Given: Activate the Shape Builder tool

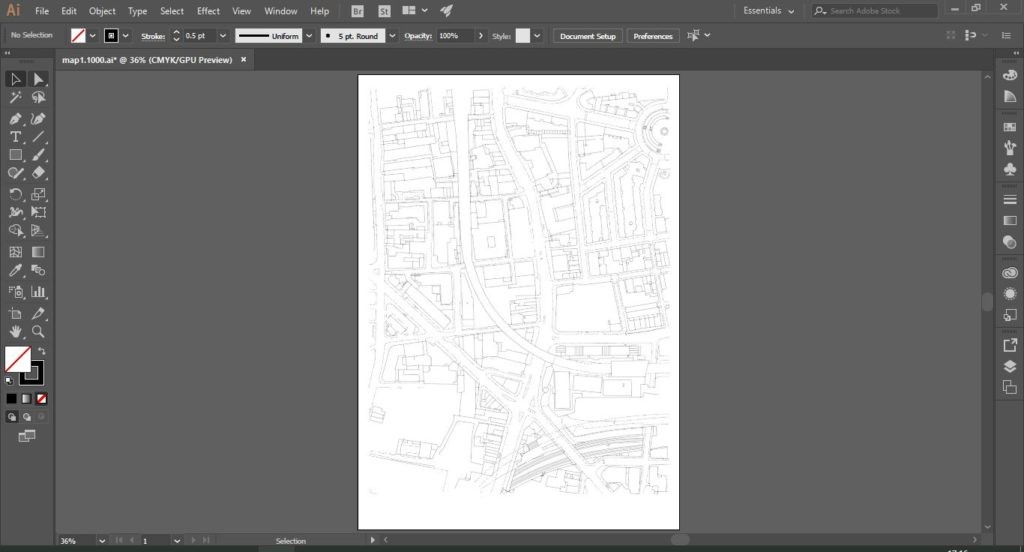Looking at the screenshot, I should [x=15, y=231].
